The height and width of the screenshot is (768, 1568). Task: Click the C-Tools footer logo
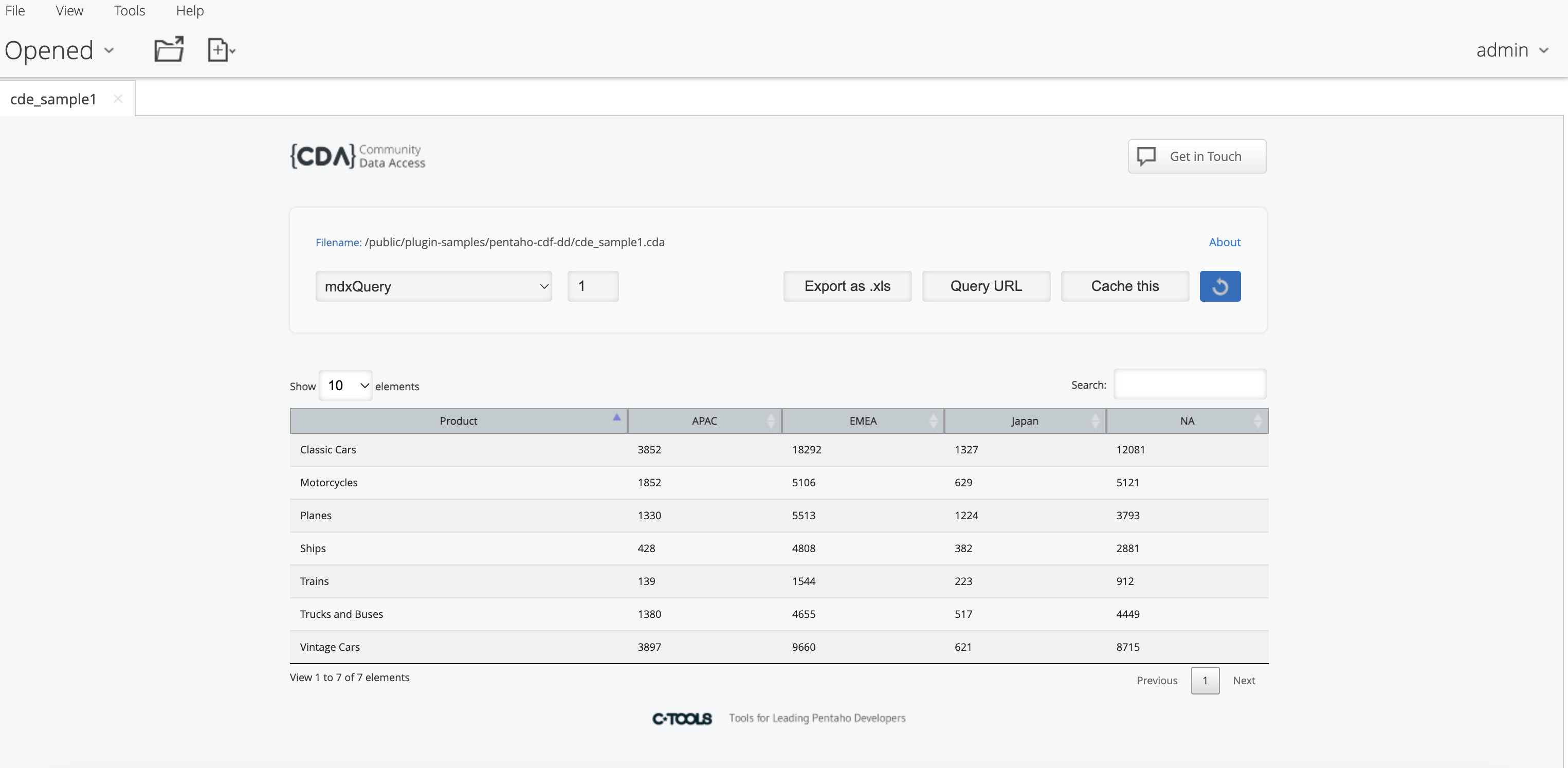682,719
